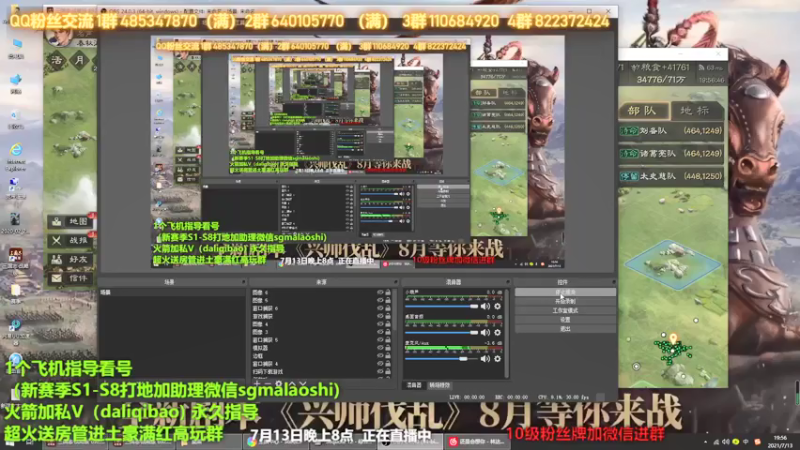Toggle eye icon of the 模拟器 source
The height and width of the screenshot is (450, 800).
[x=380, y=348]
